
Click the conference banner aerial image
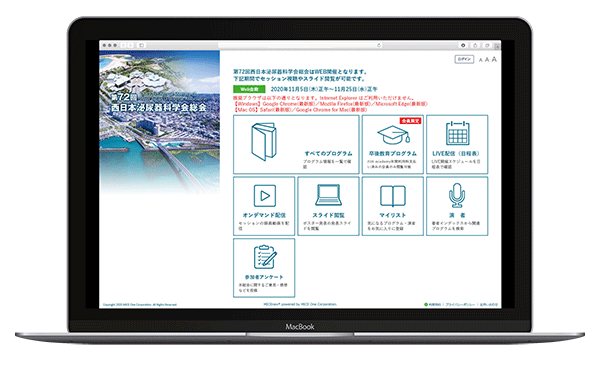point(160,123)
